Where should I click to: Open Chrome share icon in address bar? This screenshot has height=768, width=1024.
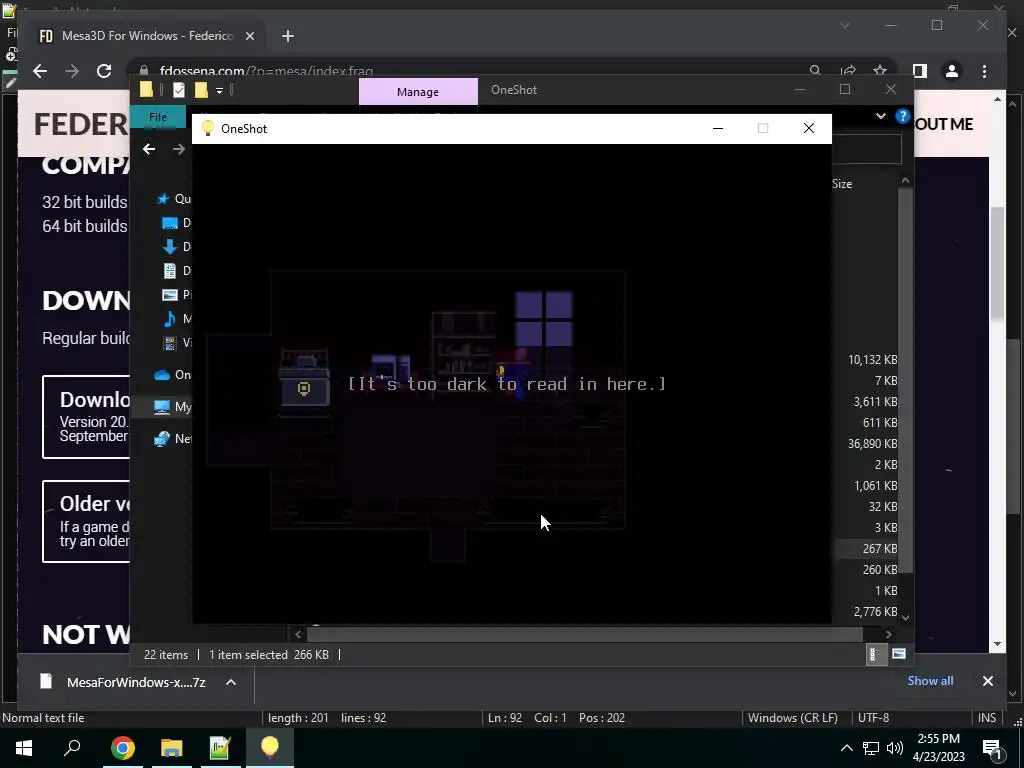pyautogui.click(x=848, y=71)
